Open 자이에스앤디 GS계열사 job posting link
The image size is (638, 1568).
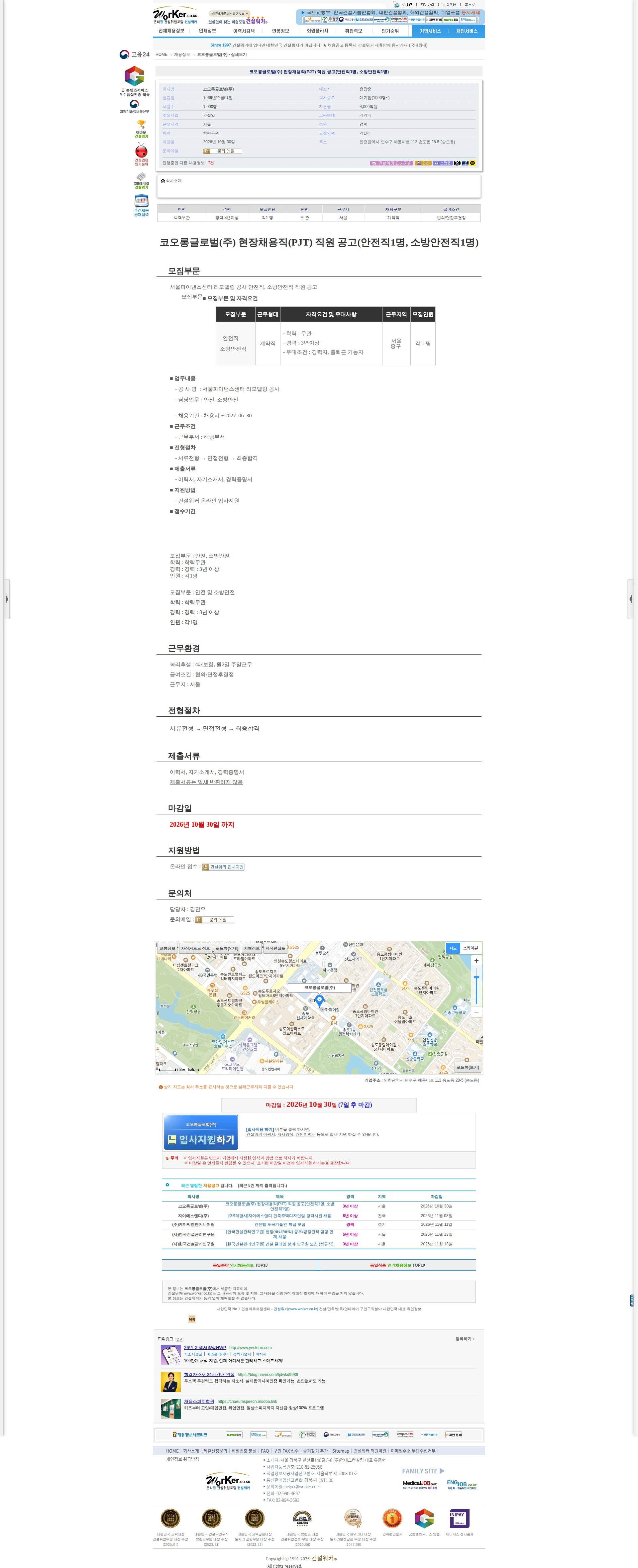[279, 1215]
